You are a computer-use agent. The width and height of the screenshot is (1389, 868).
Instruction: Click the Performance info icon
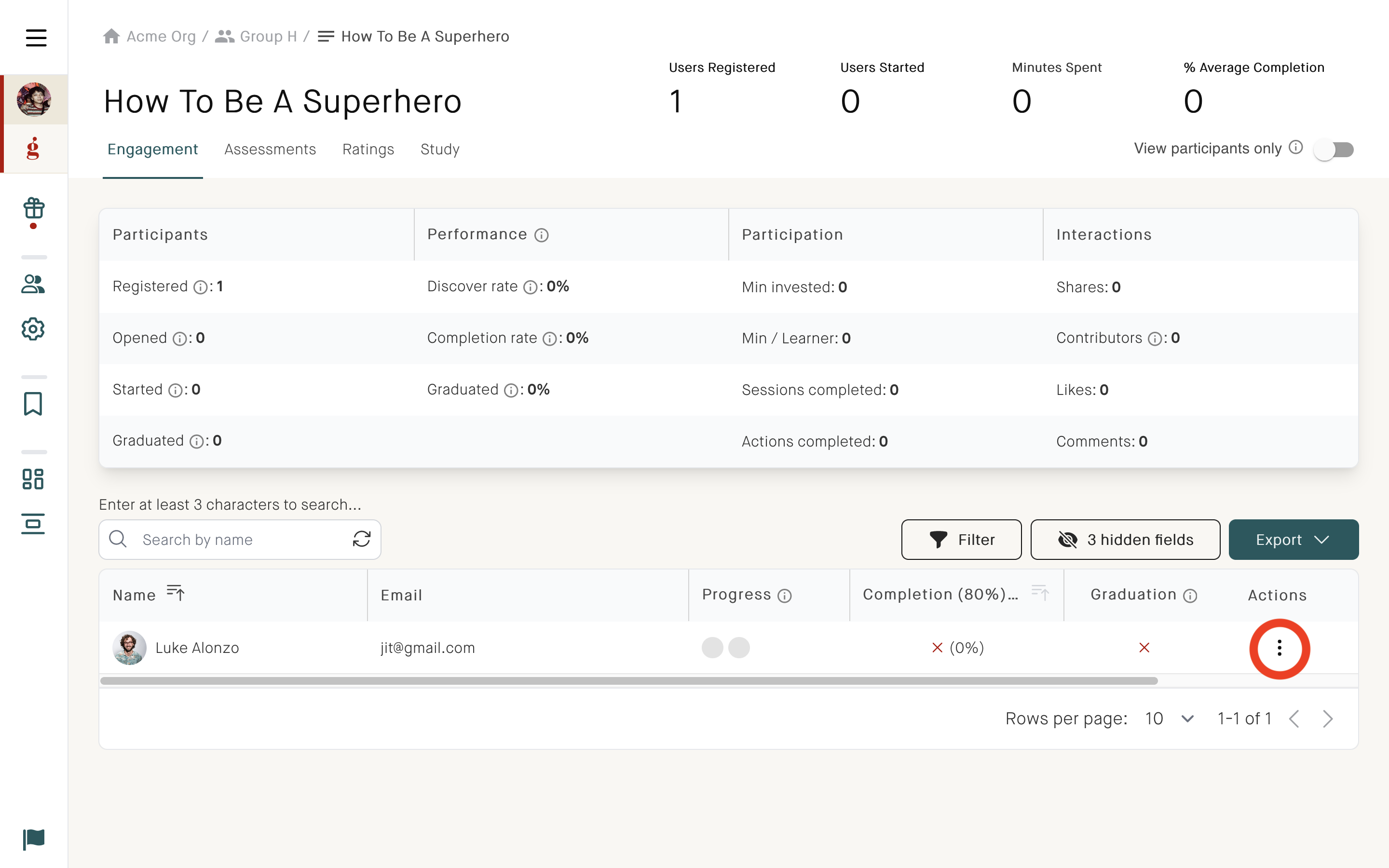541,235
